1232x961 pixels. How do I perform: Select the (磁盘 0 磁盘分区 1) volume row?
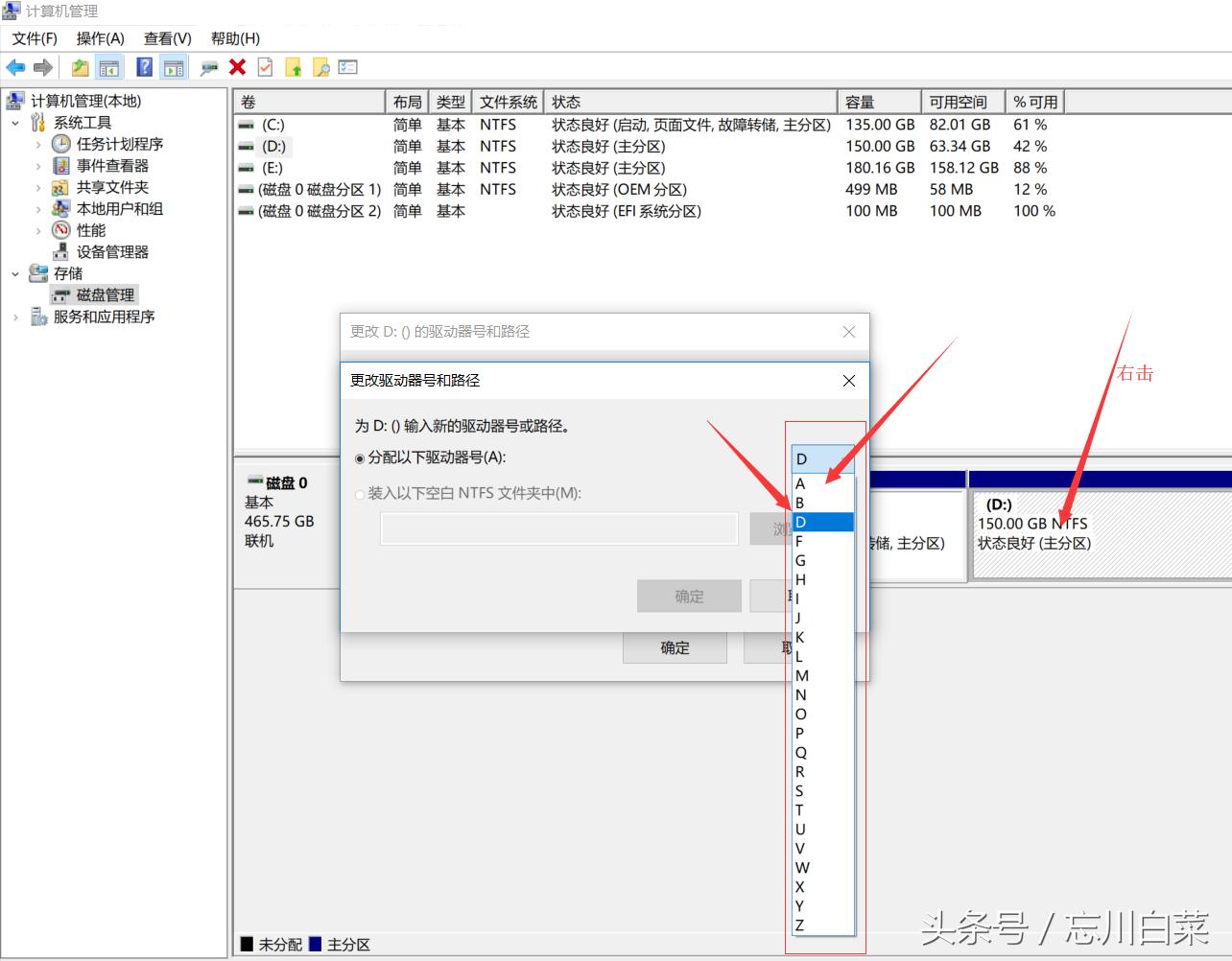click(x=647, y=190)
